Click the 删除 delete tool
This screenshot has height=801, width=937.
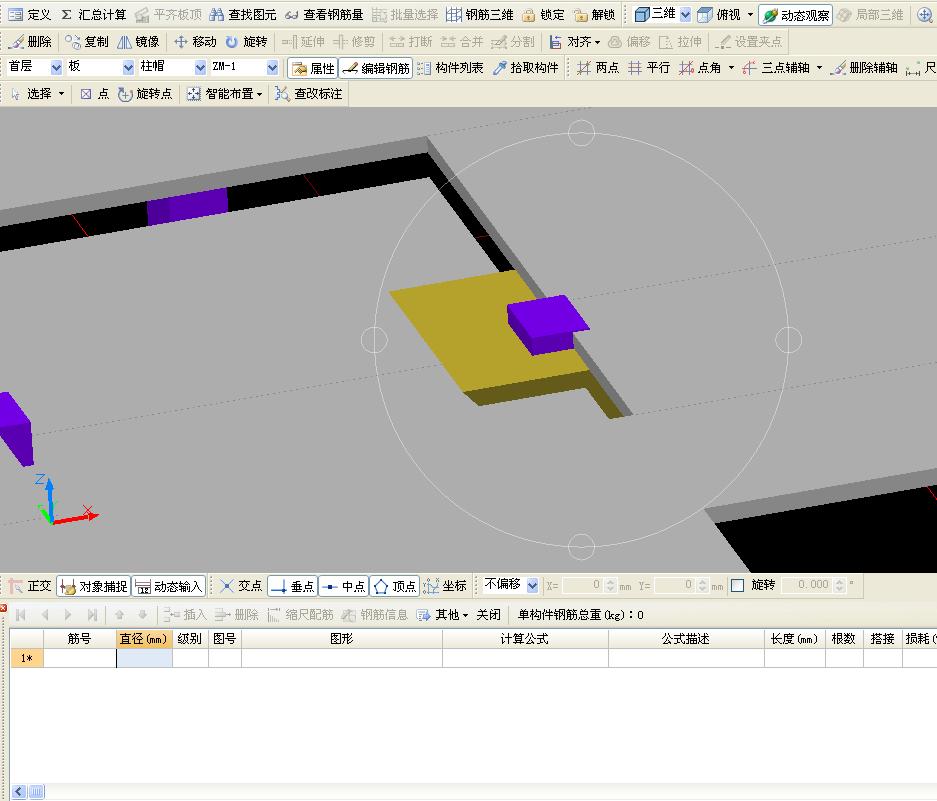coord(30,41)
